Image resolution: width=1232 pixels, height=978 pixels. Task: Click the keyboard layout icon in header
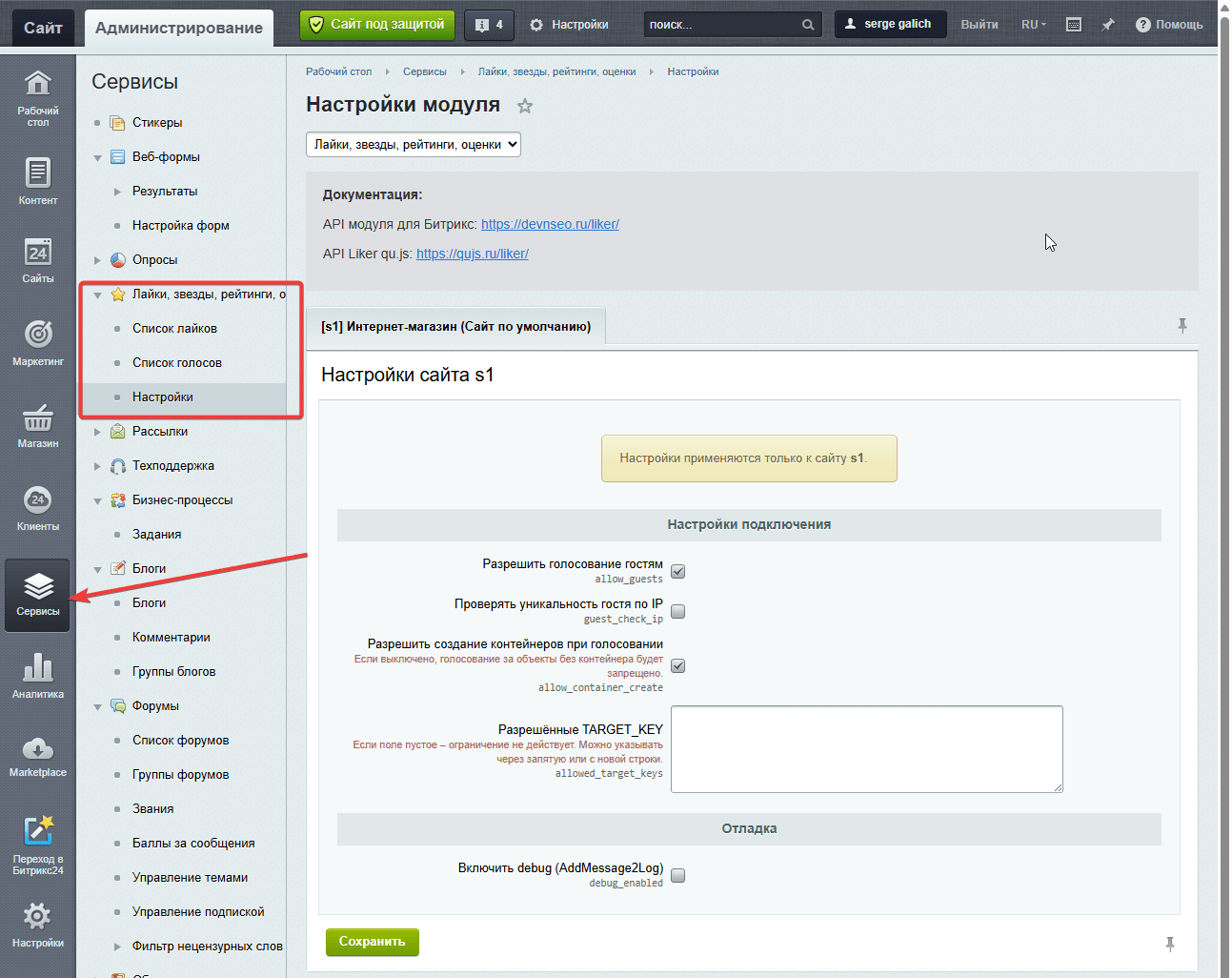coord(1074,25)
